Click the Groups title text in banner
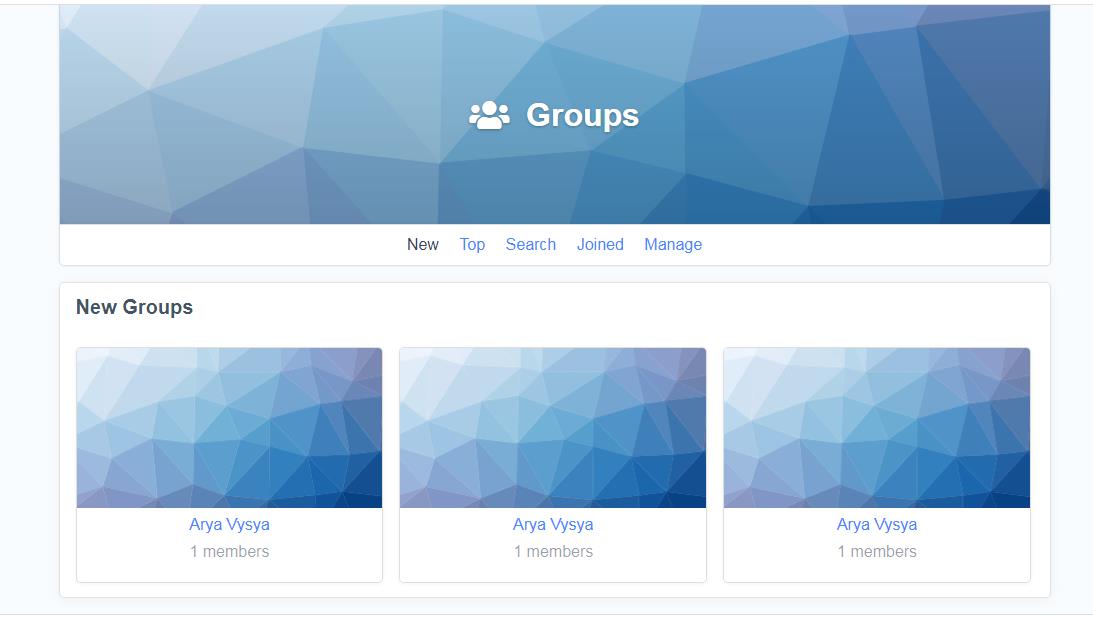Image resolution: width=1093 pixels, height=621 pixels. (582, 116)
